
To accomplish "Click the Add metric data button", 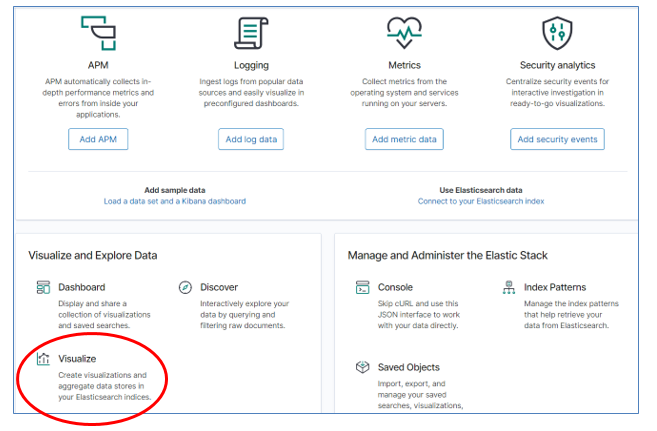I will (404, 139).
